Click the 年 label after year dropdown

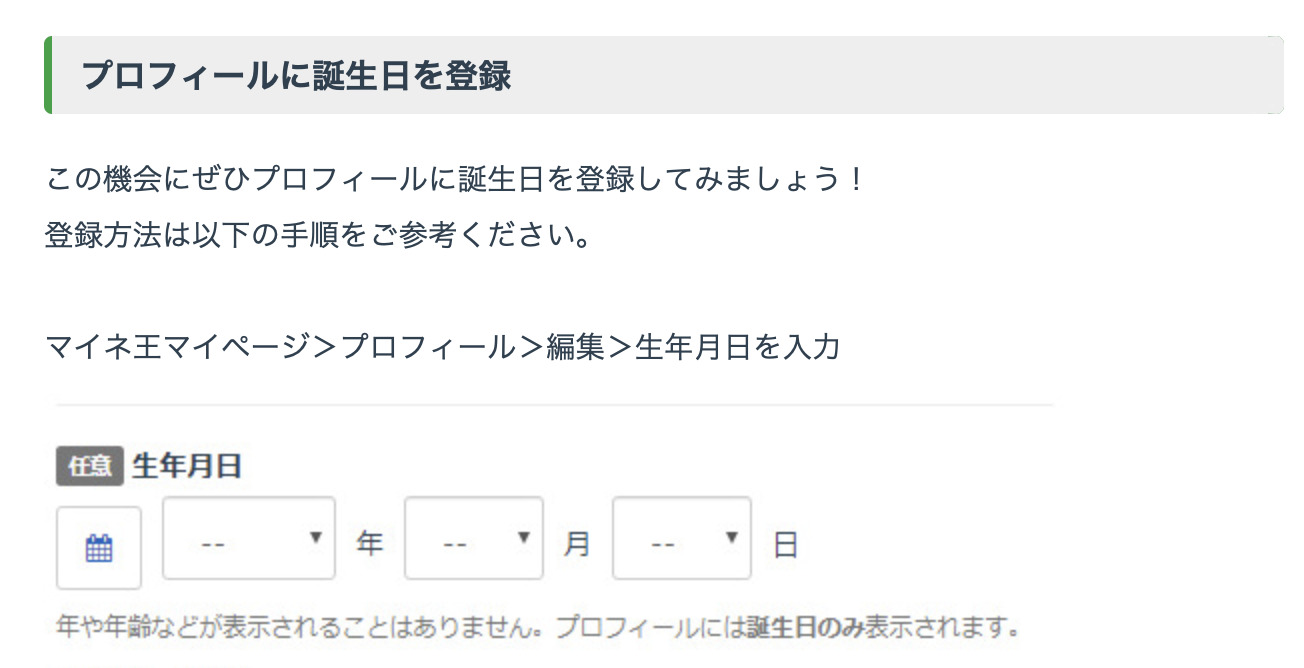370,545
